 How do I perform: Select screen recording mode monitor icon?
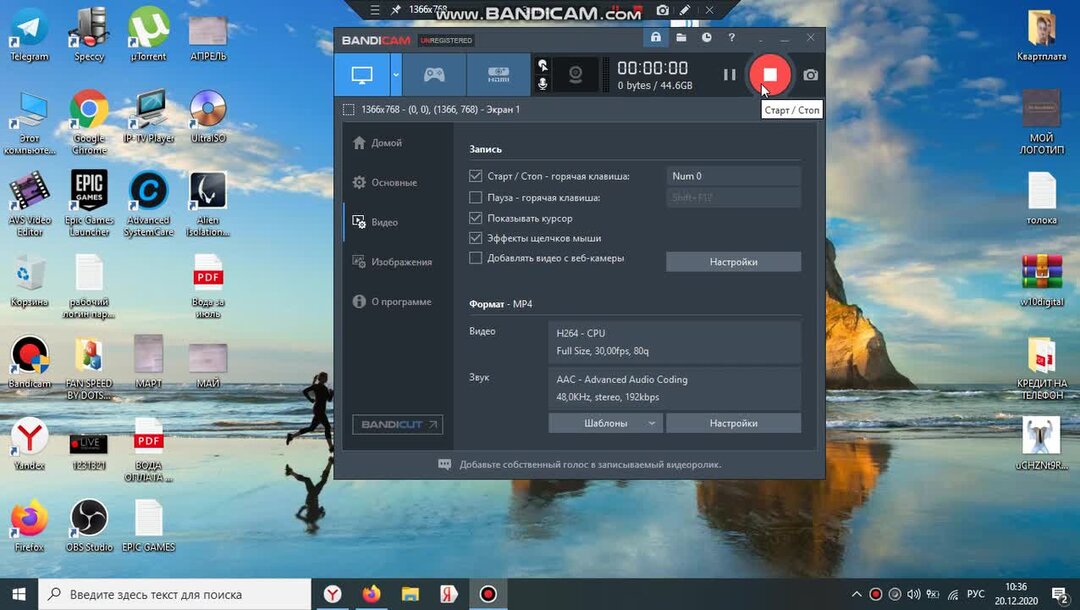tap(362, 74)
